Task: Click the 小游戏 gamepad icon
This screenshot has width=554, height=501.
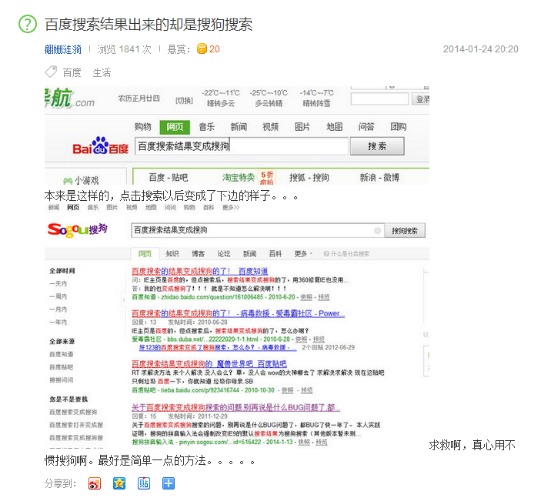Action: pos(67,181)
